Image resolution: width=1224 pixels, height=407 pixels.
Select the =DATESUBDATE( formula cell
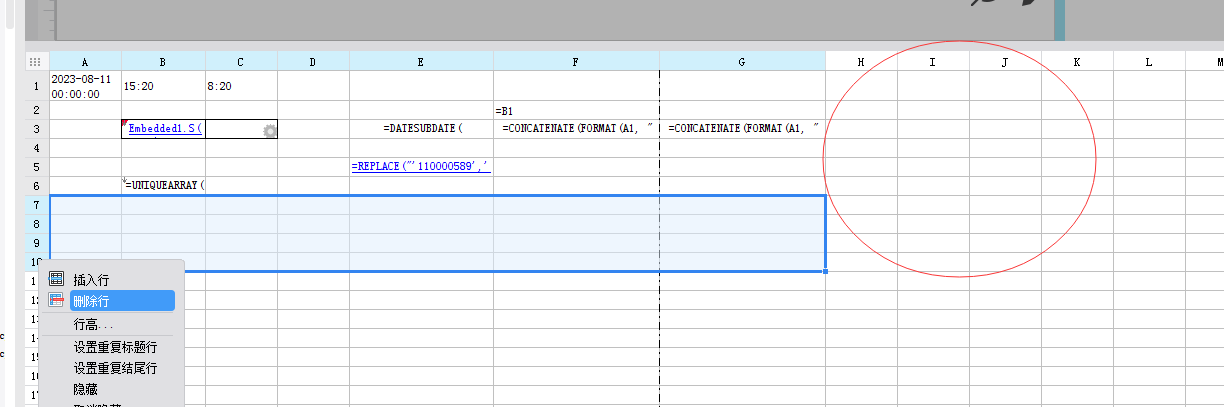click(421, 129)
